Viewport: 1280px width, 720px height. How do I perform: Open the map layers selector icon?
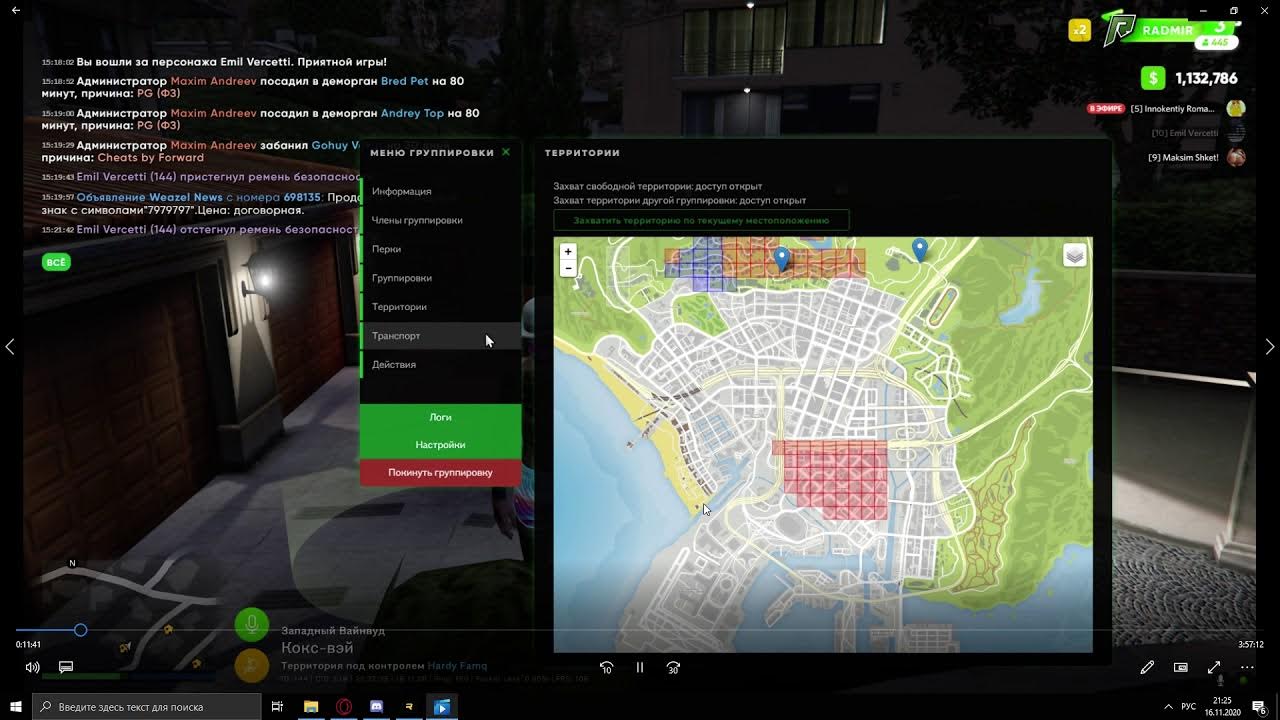1074,256
